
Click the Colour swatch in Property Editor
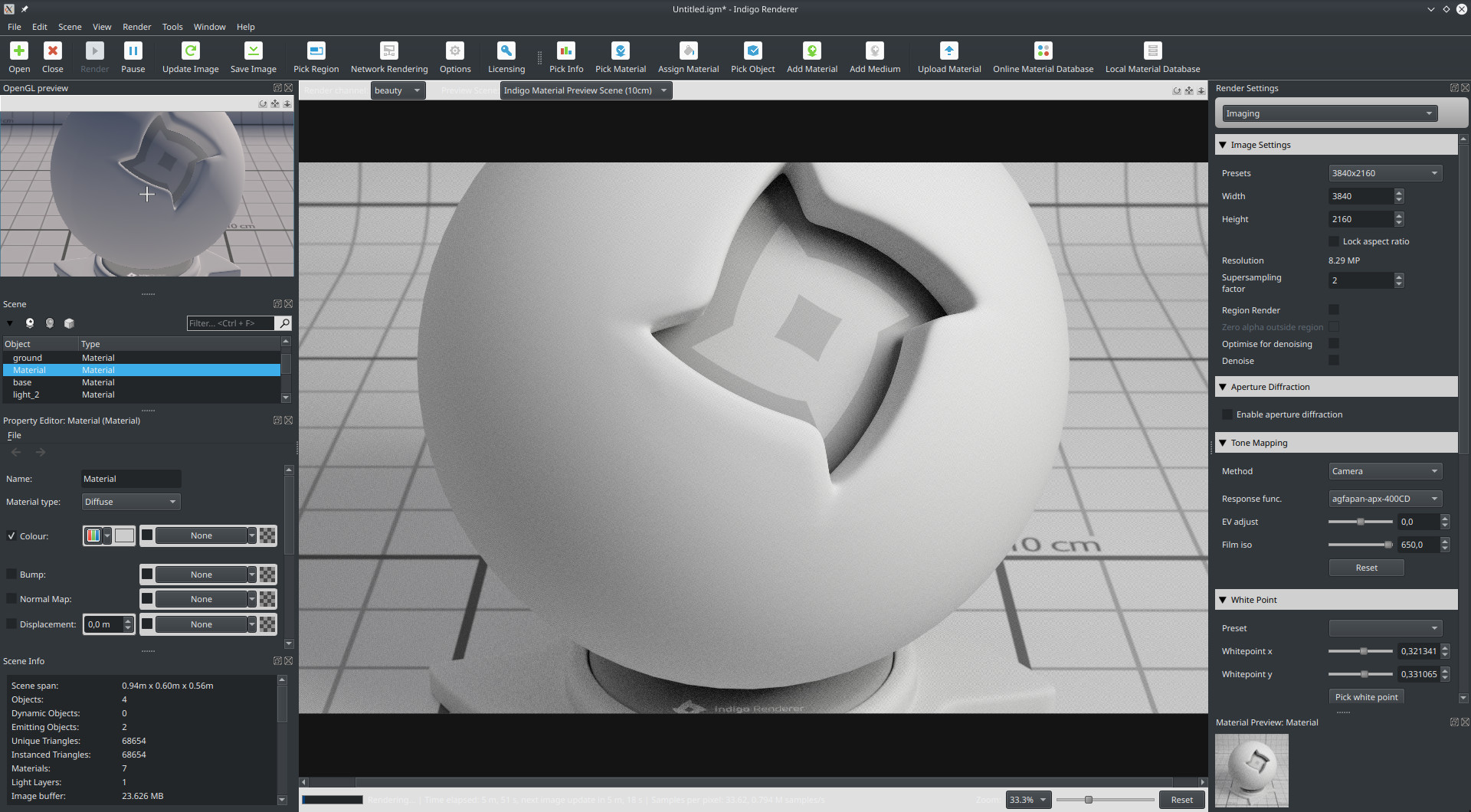click(124, 535)
